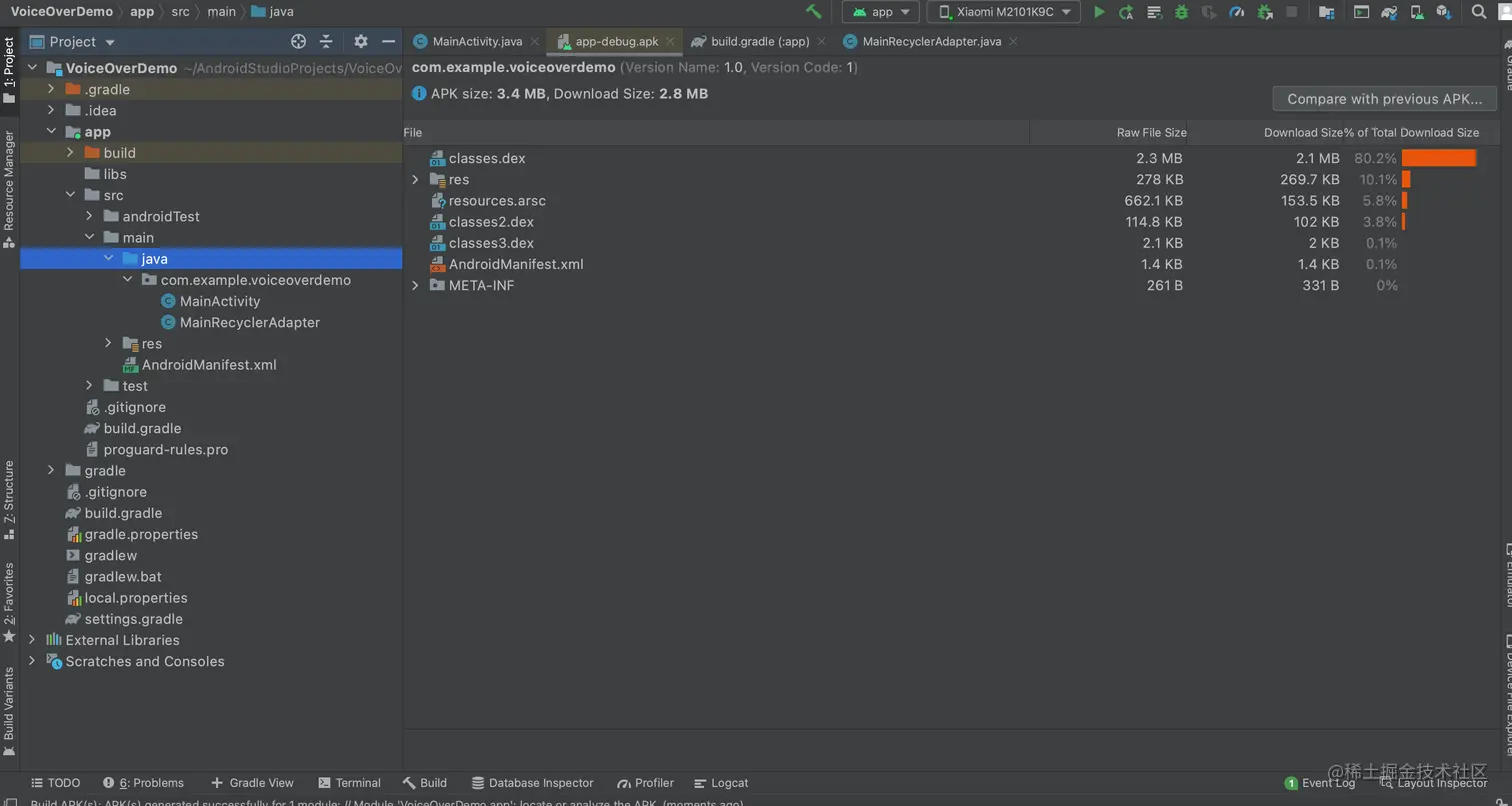Expand the build folder under app

(70, 153)
